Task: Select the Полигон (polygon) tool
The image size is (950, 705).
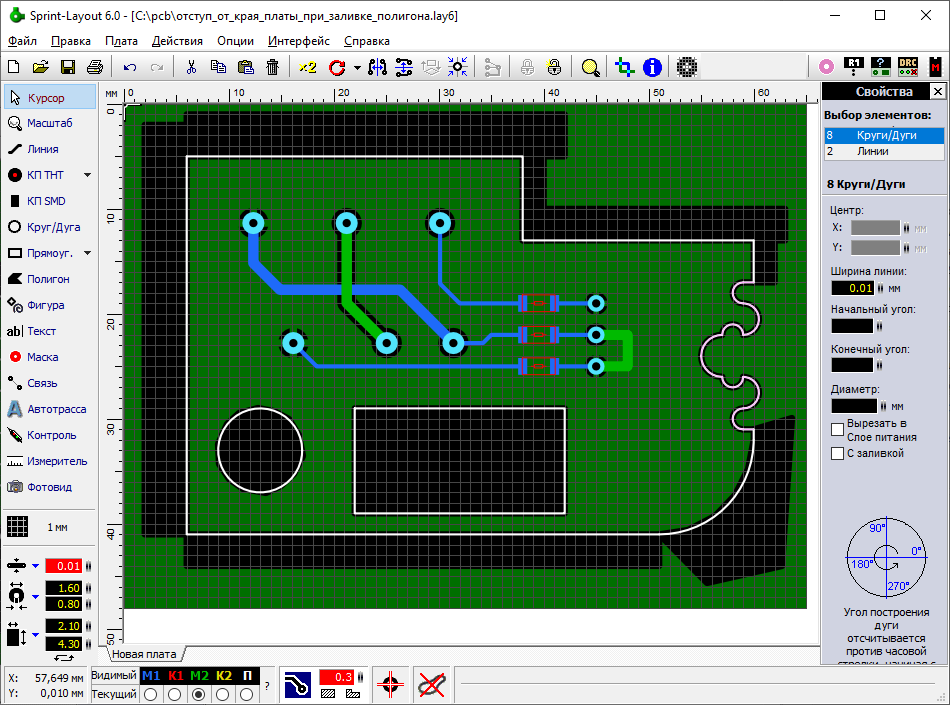Action: (x=50, y=279)
